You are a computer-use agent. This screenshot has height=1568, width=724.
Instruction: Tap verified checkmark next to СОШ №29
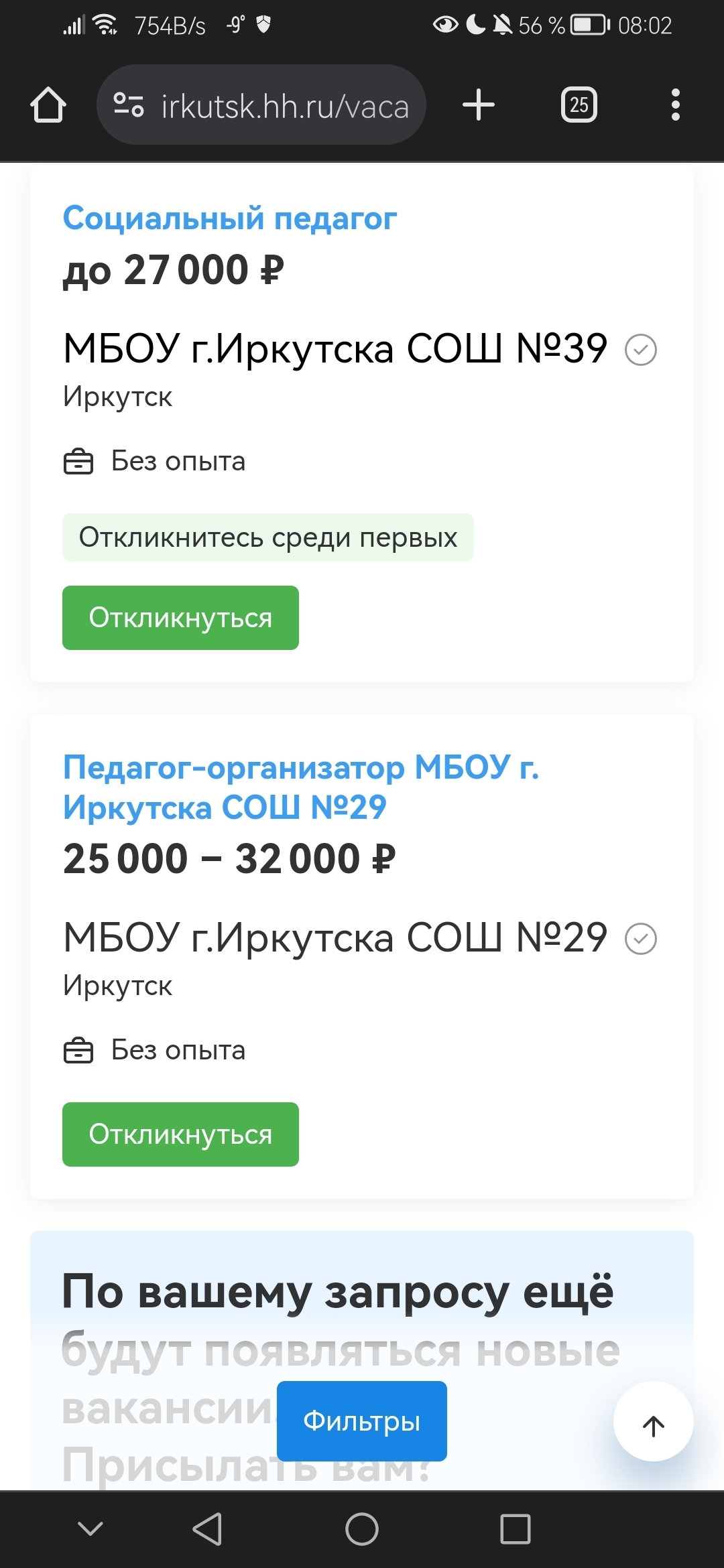point(641,938)
